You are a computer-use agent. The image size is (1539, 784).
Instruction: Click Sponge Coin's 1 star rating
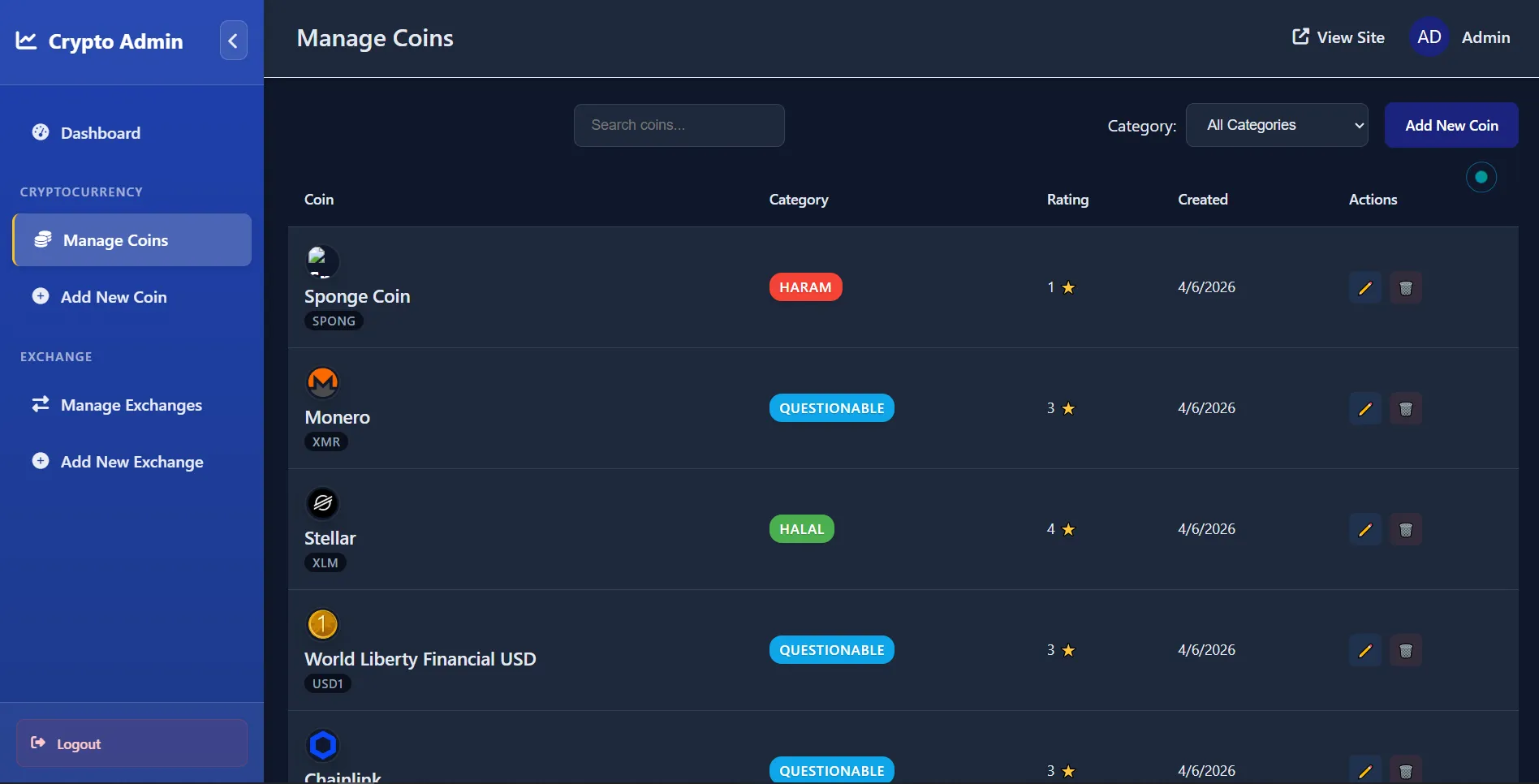(1061, 287)
